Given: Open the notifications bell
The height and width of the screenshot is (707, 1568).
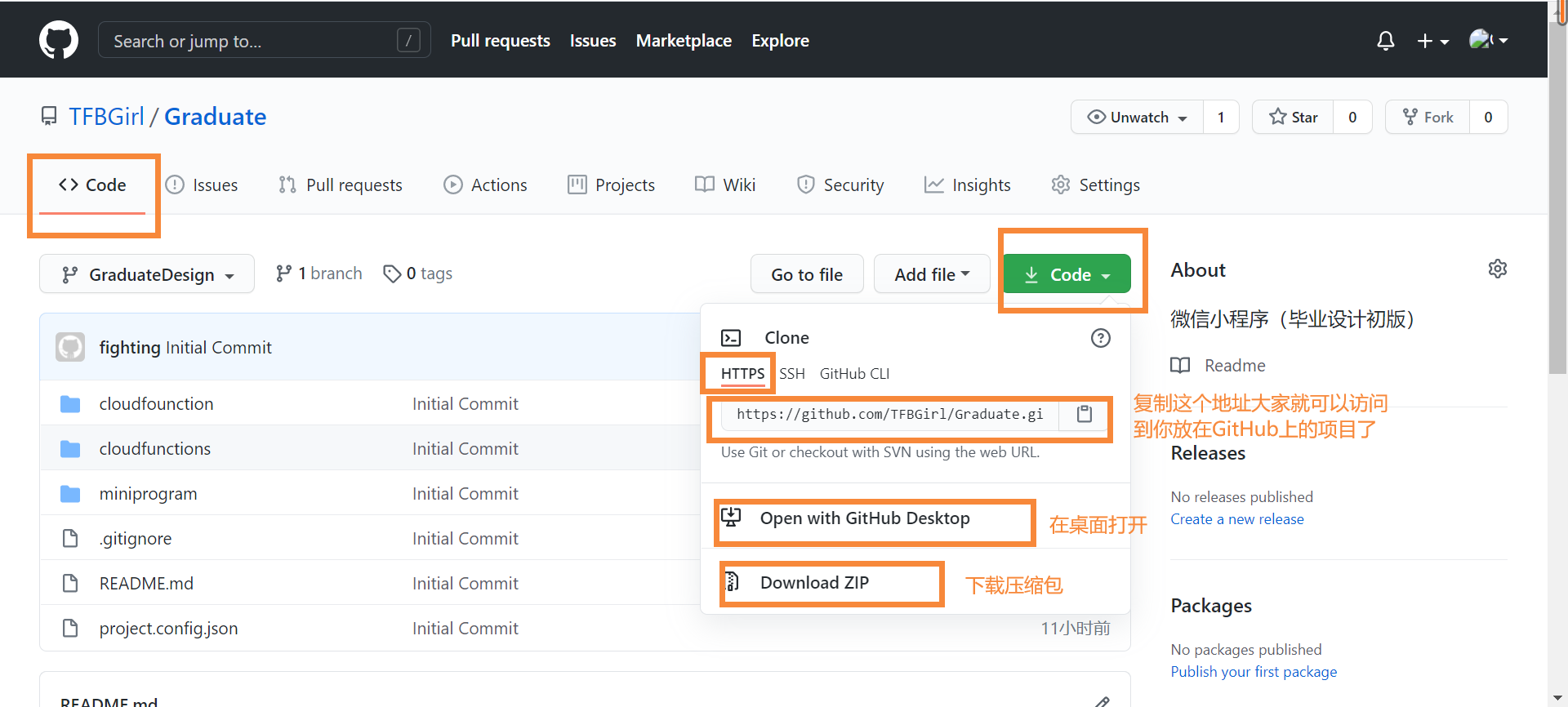Looking at the screenshot, I should point(1385,41).
